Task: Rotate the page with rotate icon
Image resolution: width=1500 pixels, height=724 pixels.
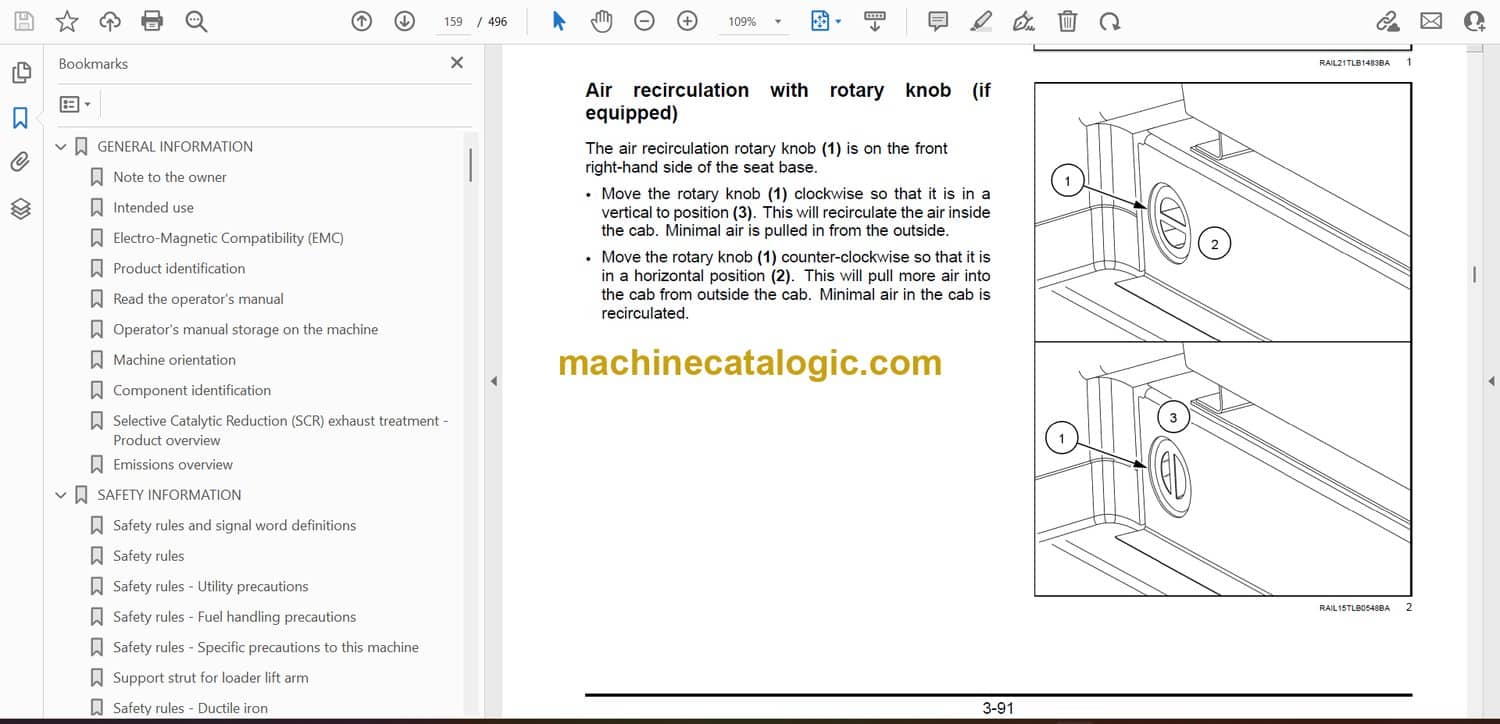Action: pos(1109,21)
